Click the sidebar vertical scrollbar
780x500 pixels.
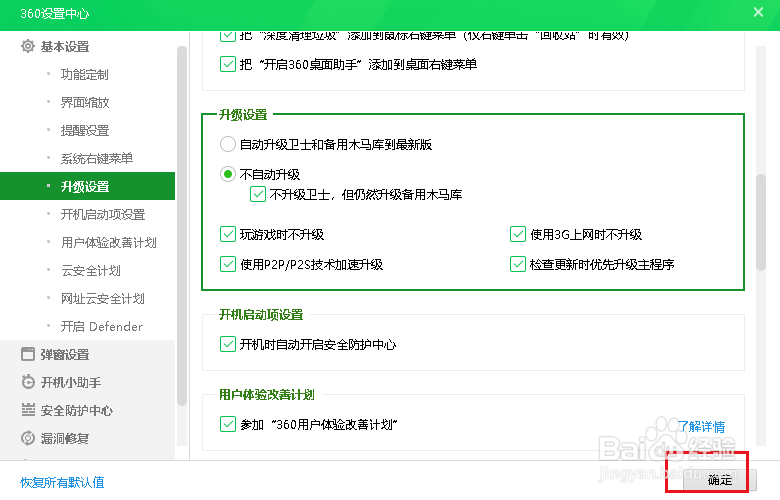182,226
